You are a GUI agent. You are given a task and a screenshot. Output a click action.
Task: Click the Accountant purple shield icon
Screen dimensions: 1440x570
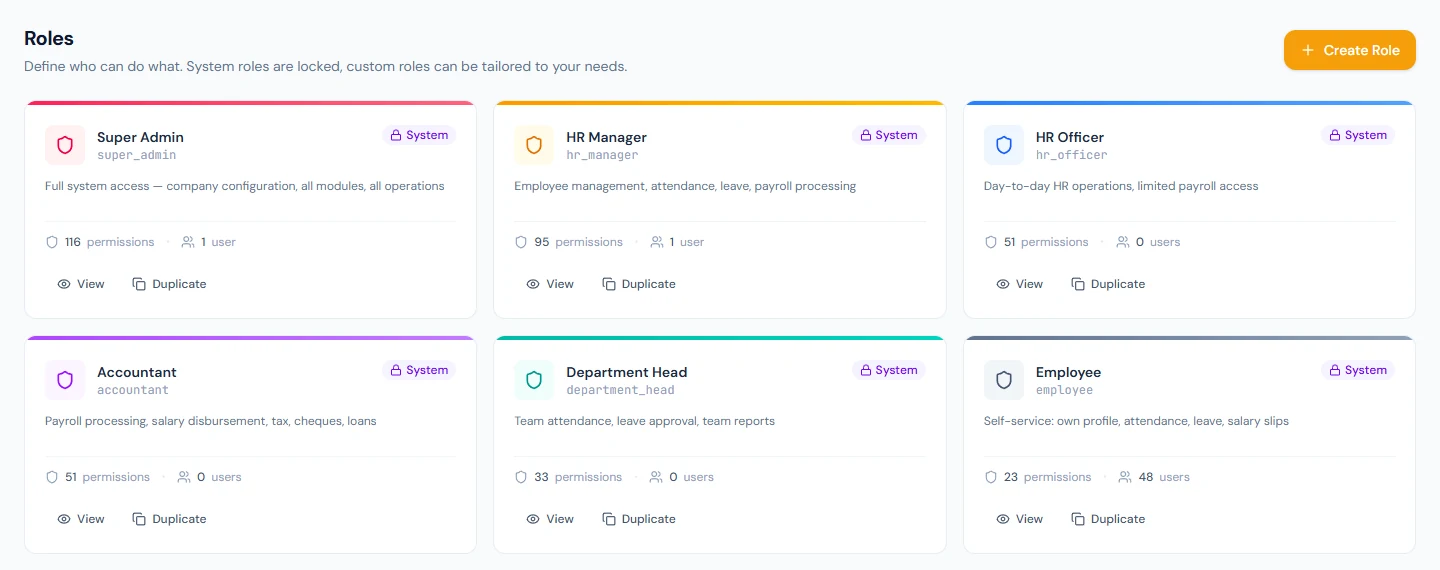pos(65,380)
